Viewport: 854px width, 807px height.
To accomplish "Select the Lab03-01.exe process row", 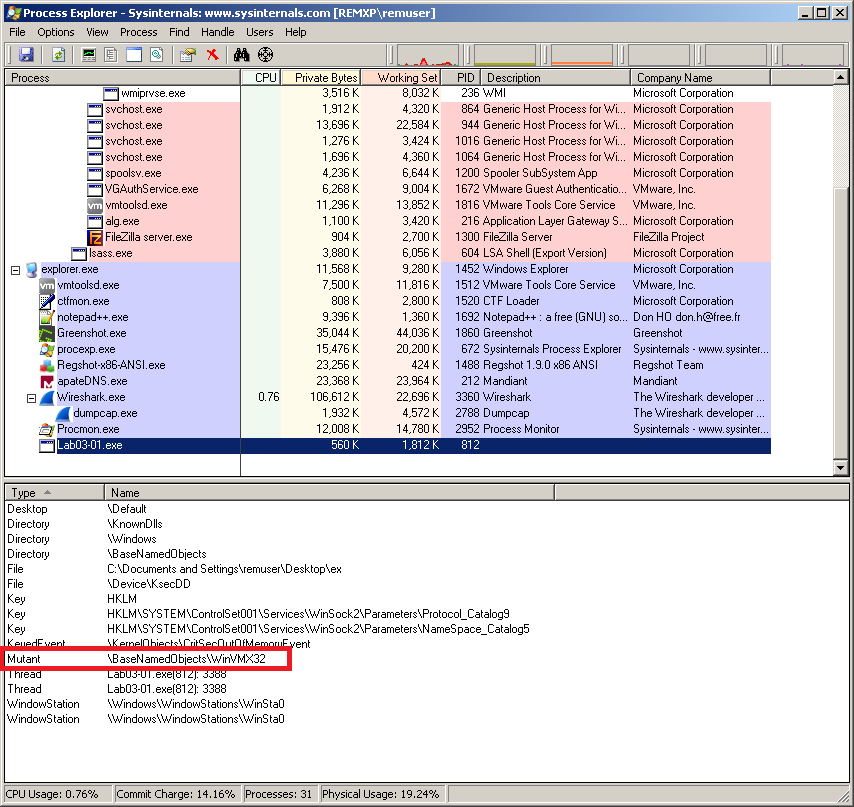I will (388, 445).
